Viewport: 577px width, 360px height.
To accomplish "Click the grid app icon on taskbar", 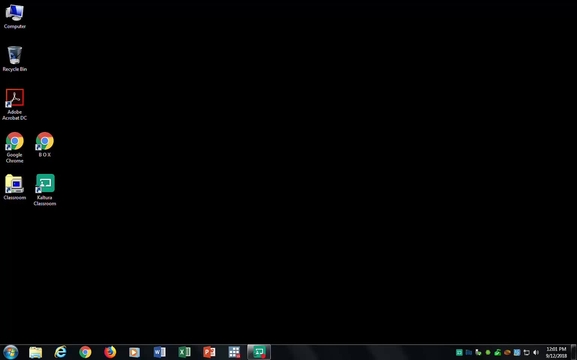I will click(x=234, y=352).
